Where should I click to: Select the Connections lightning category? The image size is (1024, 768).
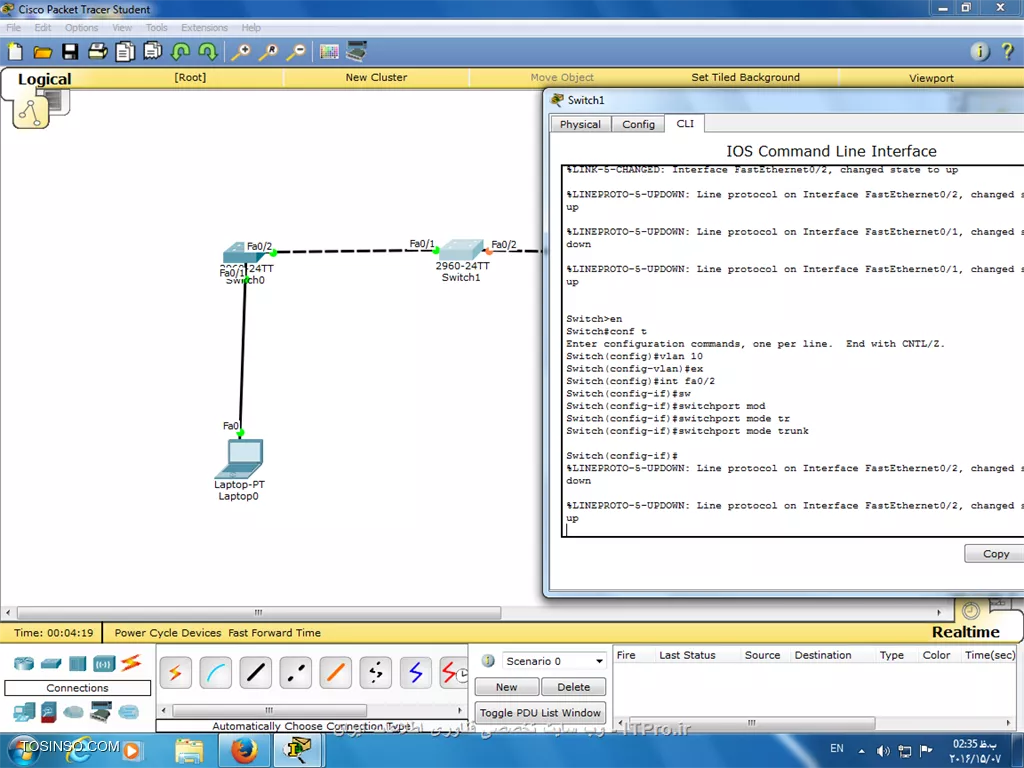[131, 663]
